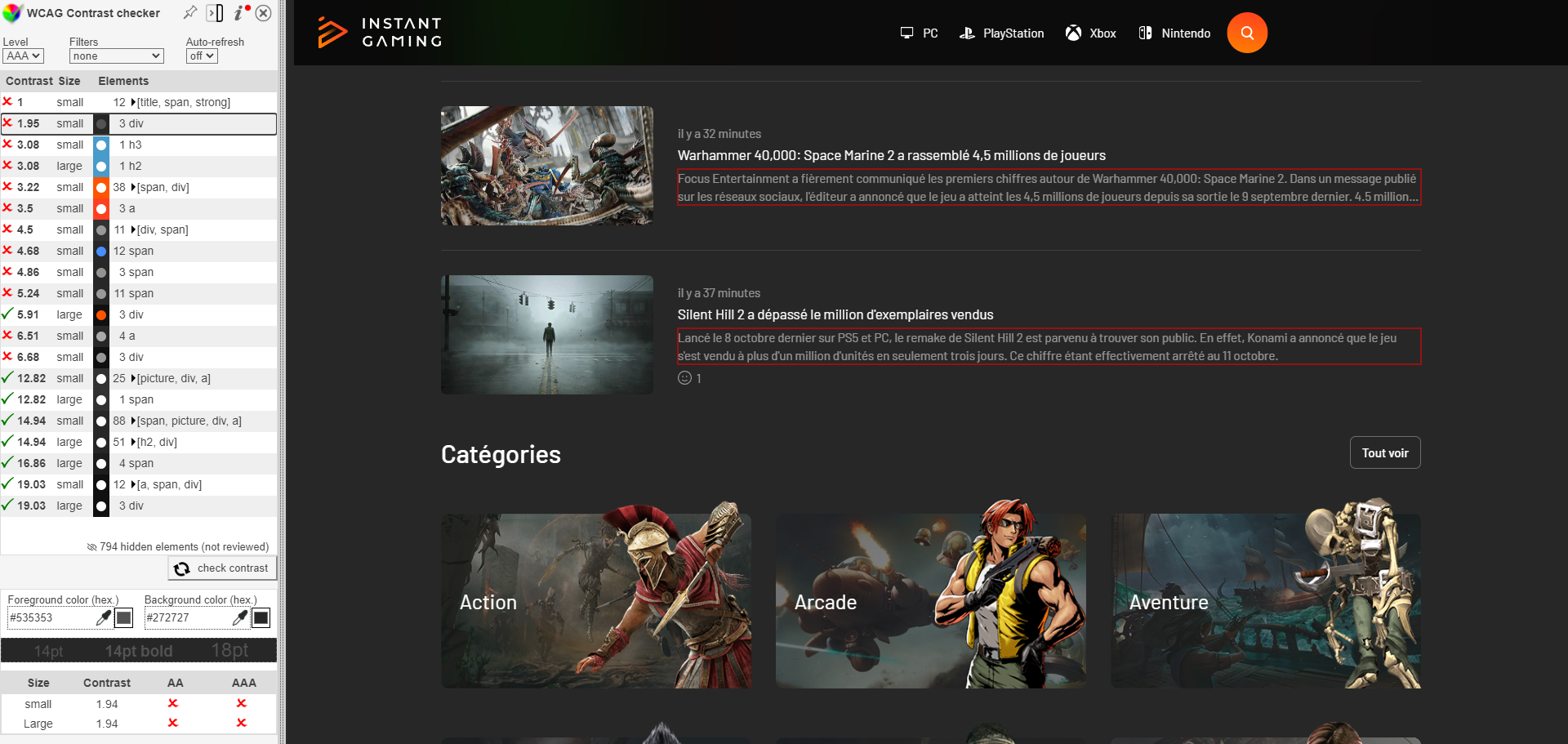The width and height of the screenshot is (1568, 744).
Task: Use the background color eyedropper
Action: pos(240,617)
